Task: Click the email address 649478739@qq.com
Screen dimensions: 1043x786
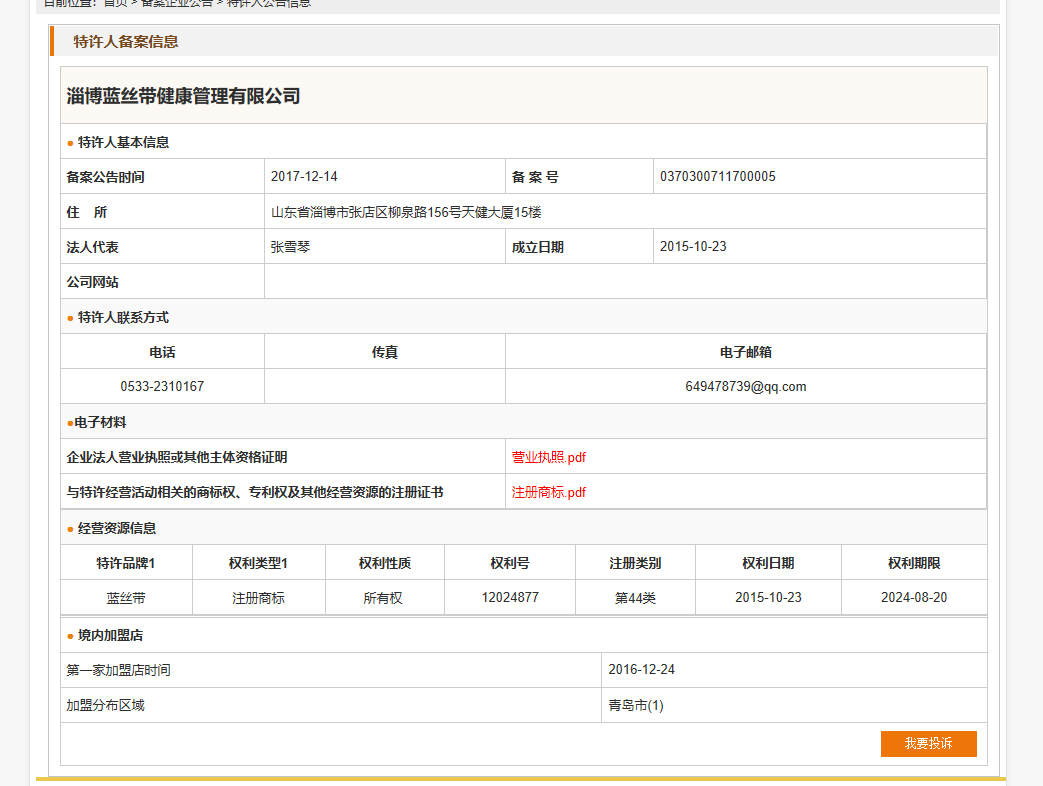Action: pyautogui.click(x=745, y=386)
